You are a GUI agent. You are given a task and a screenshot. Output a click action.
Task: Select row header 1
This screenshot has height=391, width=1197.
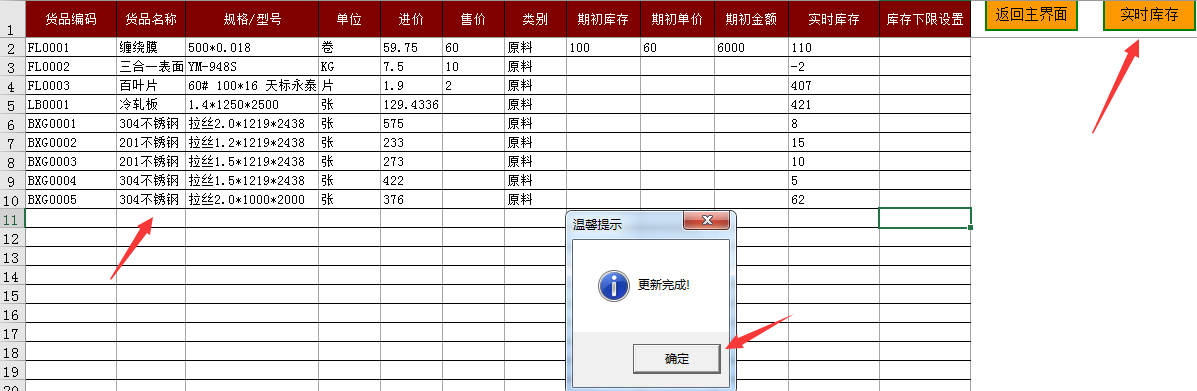[12, 19]
